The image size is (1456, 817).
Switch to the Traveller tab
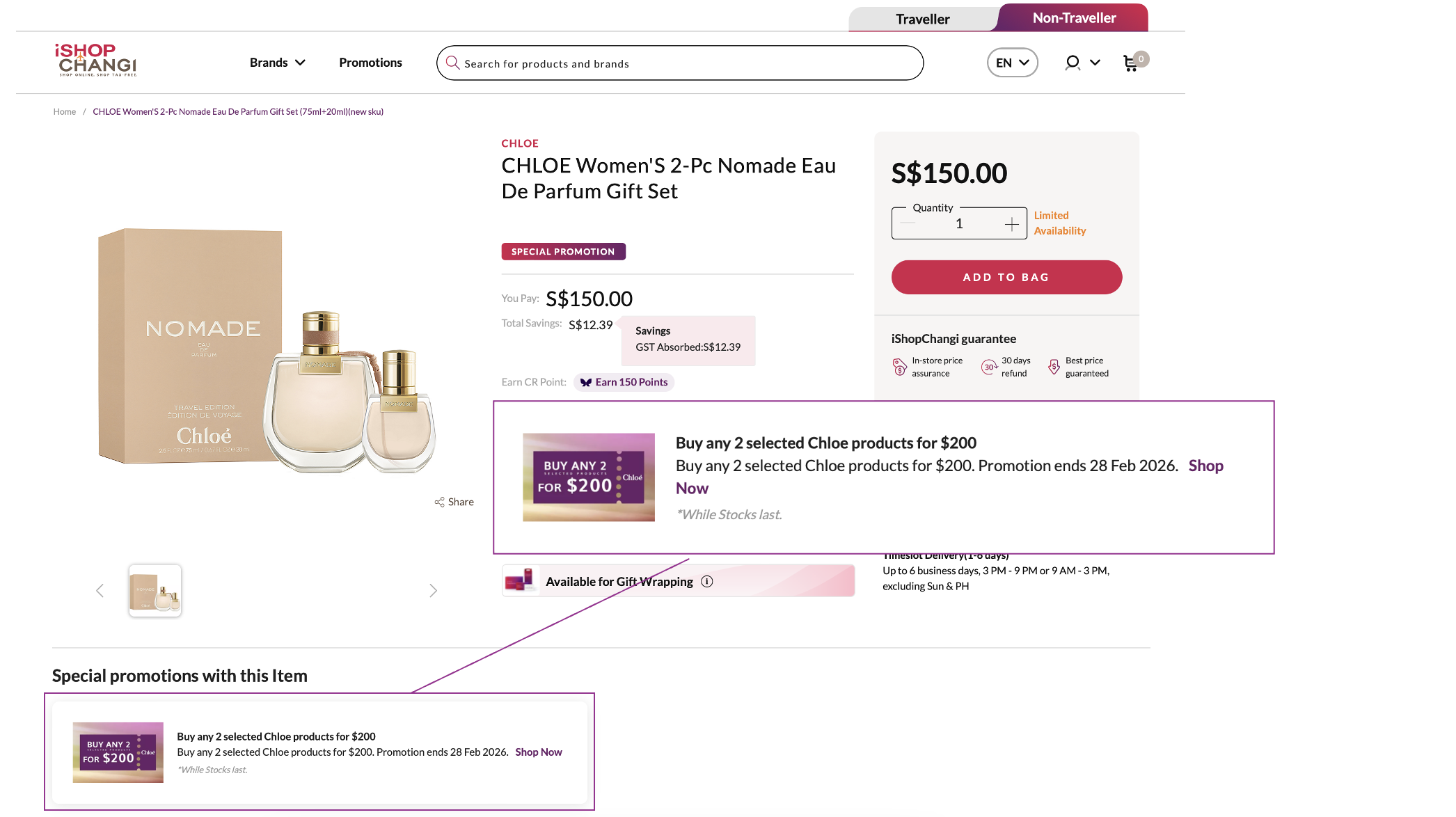(x=922, y=19)
